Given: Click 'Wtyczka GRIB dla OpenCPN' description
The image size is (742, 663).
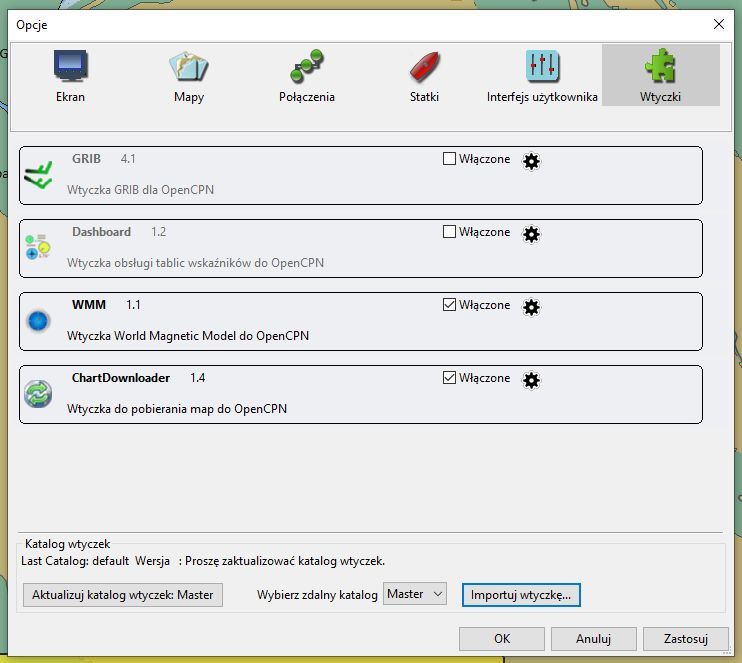Looking at the screenshot, I should point(141,190).
